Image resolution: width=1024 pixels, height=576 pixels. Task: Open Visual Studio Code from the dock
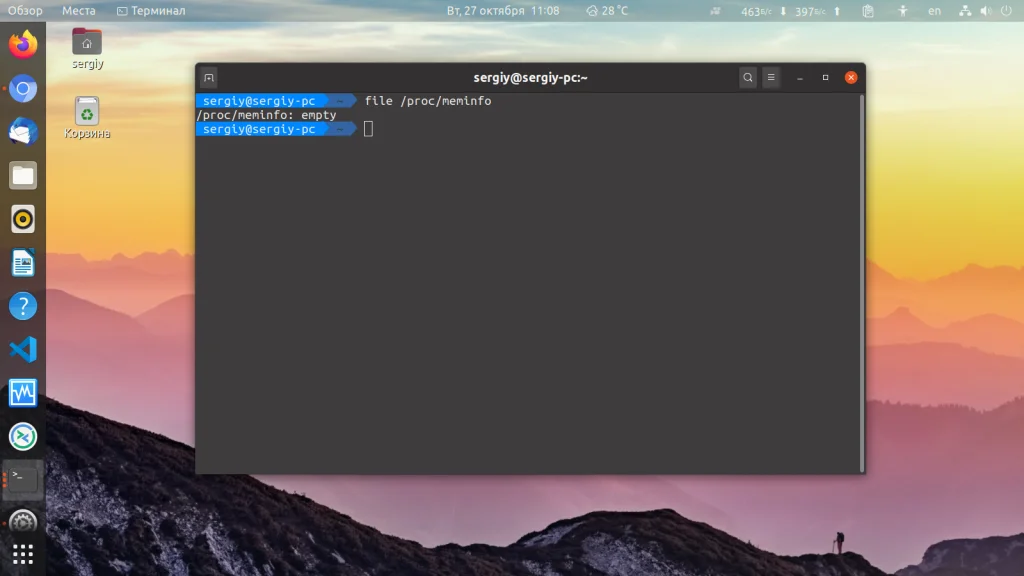[x=22, y=350]
